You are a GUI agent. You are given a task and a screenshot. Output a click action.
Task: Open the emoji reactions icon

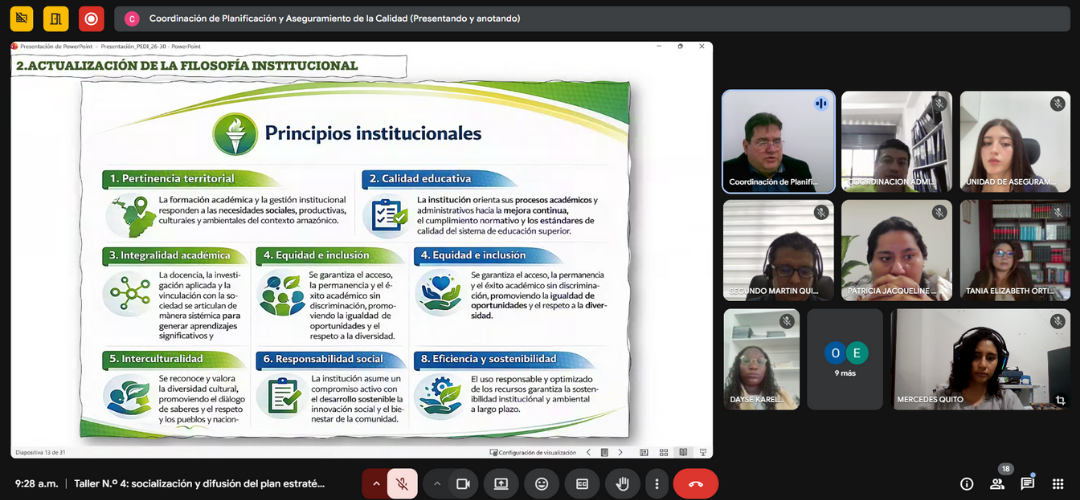point(542,484)
